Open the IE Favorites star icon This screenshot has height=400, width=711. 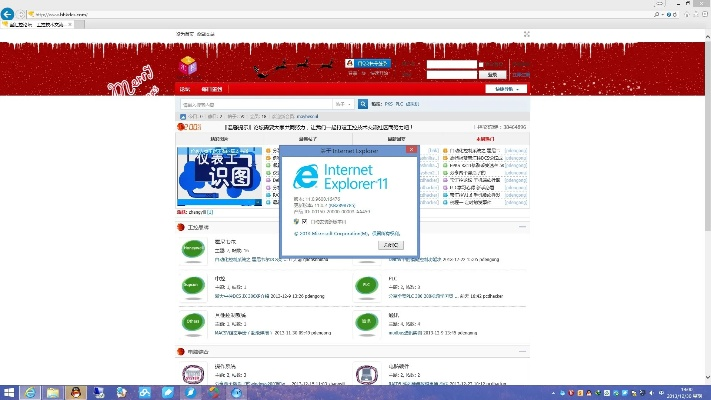click(696, 15)
